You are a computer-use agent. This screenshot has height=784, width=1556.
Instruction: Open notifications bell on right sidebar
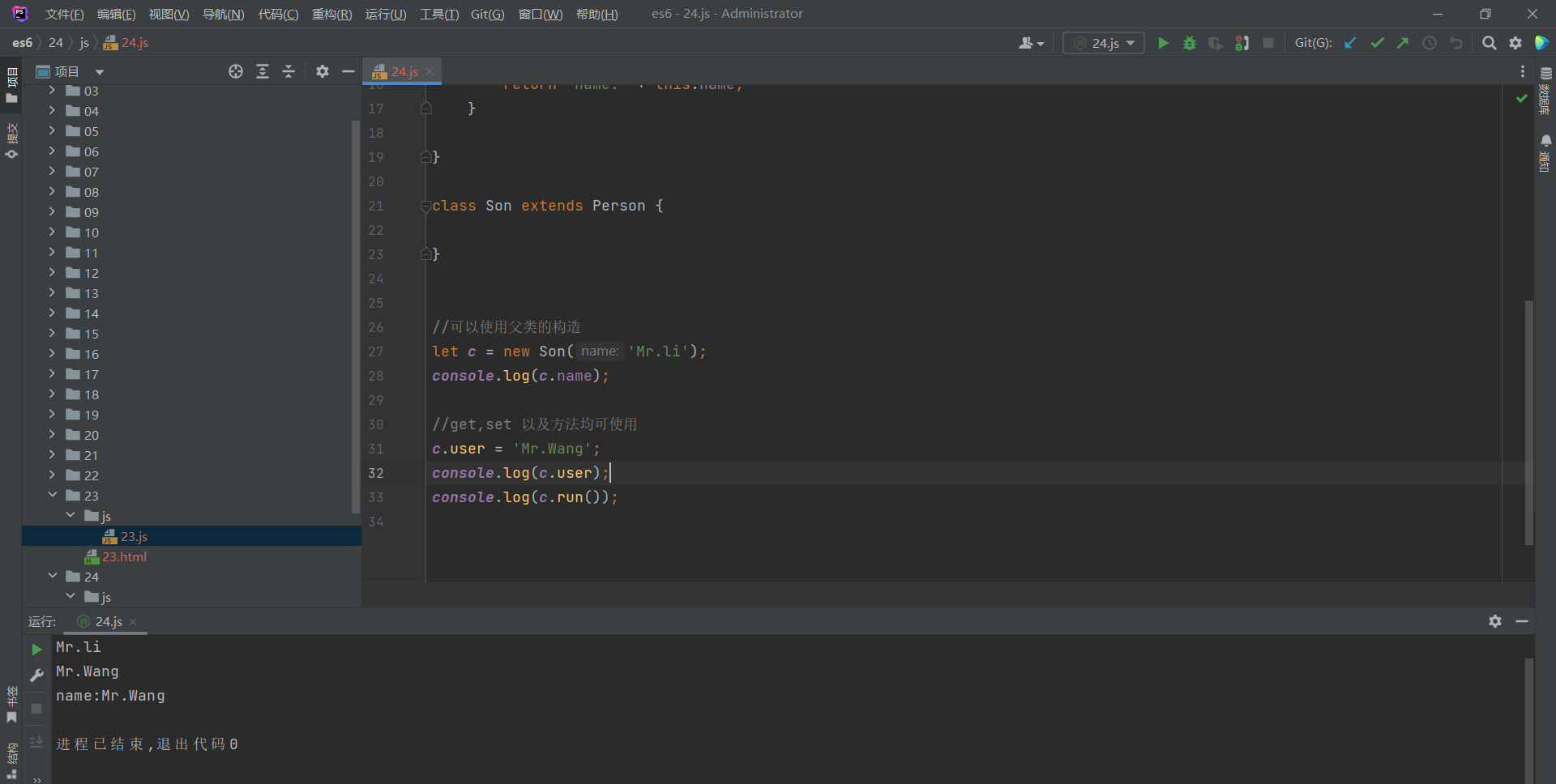click(1545, 140)
